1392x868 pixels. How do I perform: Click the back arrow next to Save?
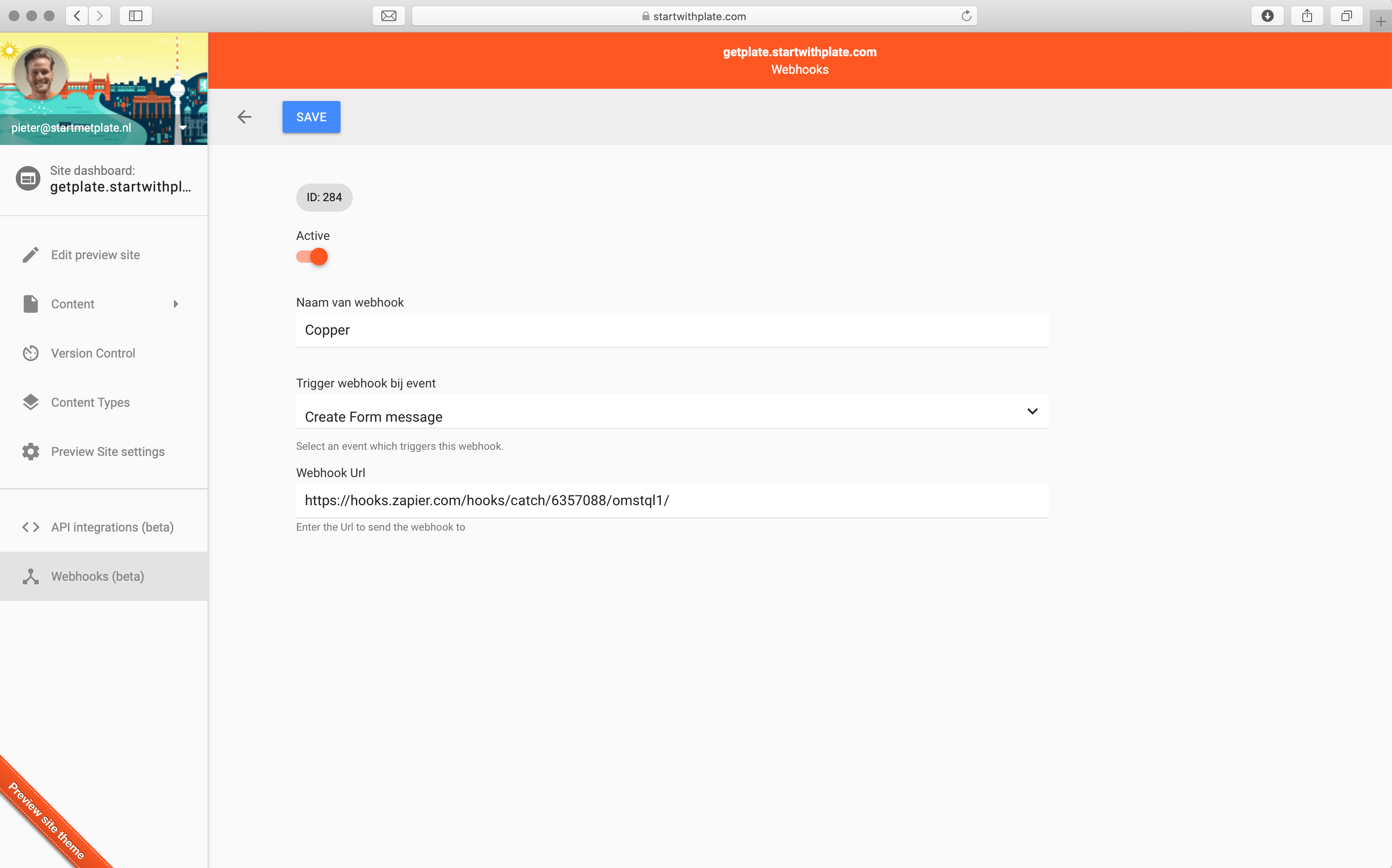tap(244, 117)
